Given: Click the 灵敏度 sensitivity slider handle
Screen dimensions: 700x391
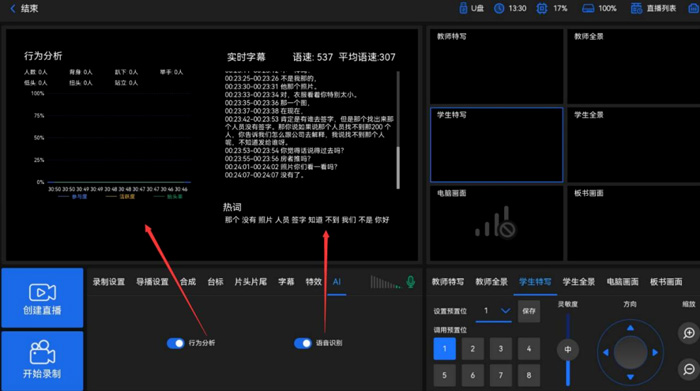Looking at the screenshot, I should pos(567,349).
